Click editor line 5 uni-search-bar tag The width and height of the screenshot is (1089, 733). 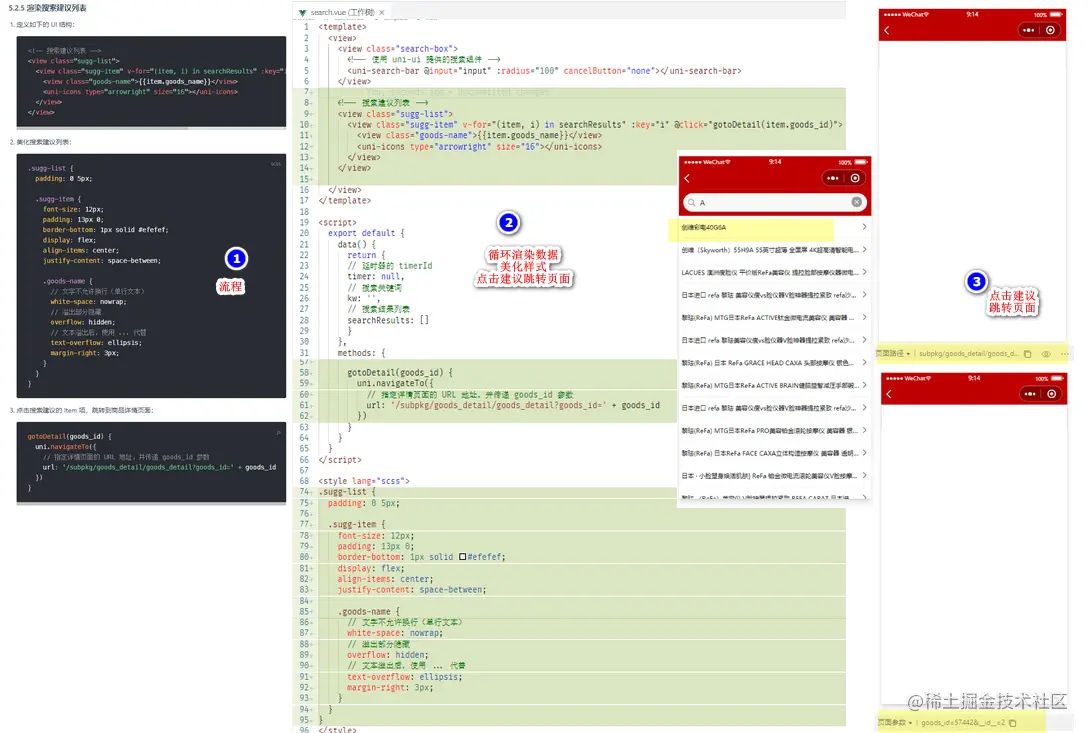[544, 71]
